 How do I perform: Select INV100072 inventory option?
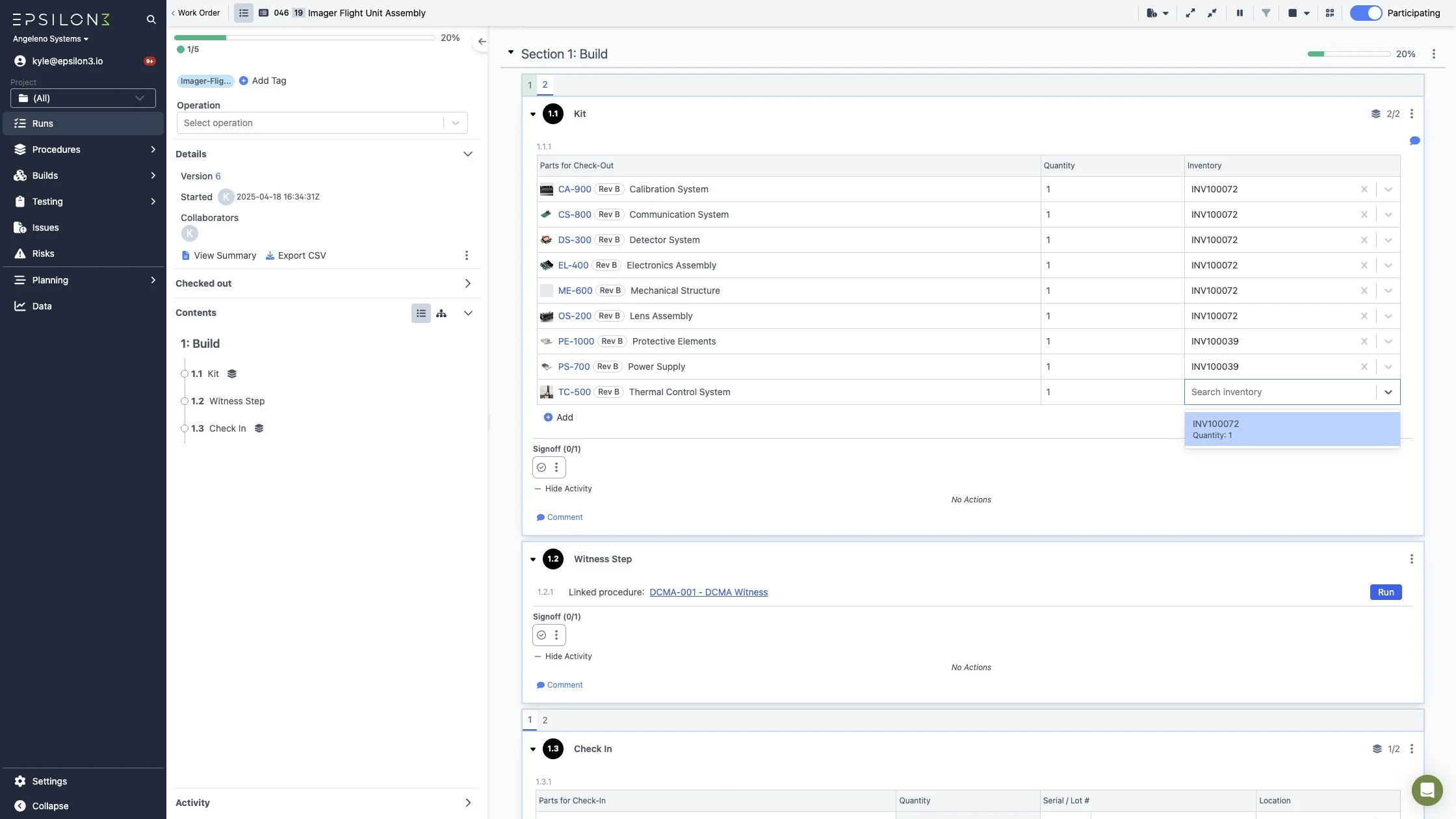(1292, 429)
